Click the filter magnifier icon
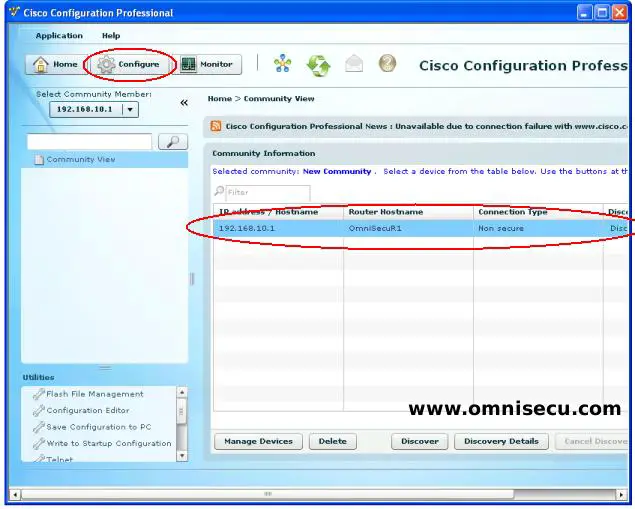The width and height of the screenshot is (635, 509). pos(219,191)
